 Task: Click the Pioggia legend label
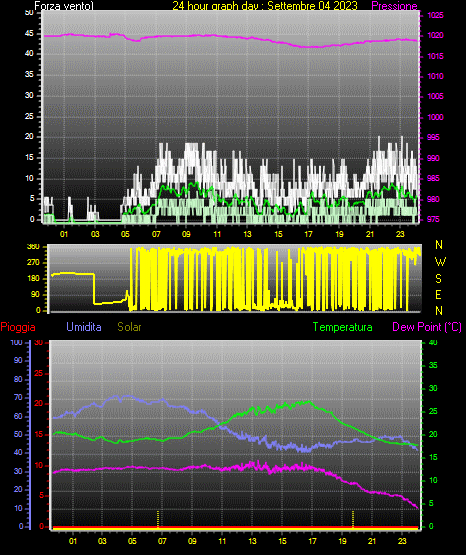18,327
